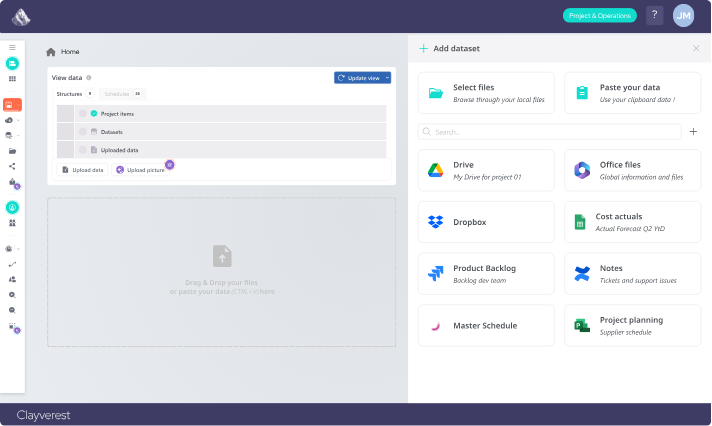This screenshot has width=712, height=426.
Task: Expand the cloud icon chevron in sidebar
Action: pos(19,120)
